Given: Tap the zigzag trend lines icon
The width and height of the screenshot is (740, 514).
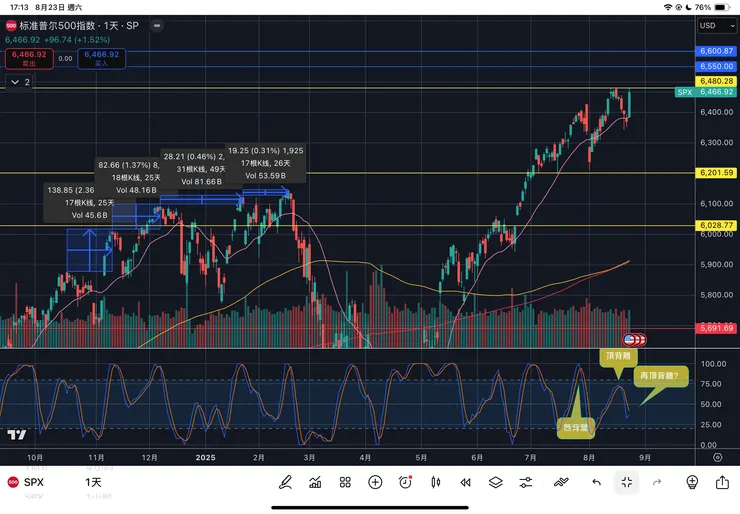Looking at the screenshot, I should (561, 482).
